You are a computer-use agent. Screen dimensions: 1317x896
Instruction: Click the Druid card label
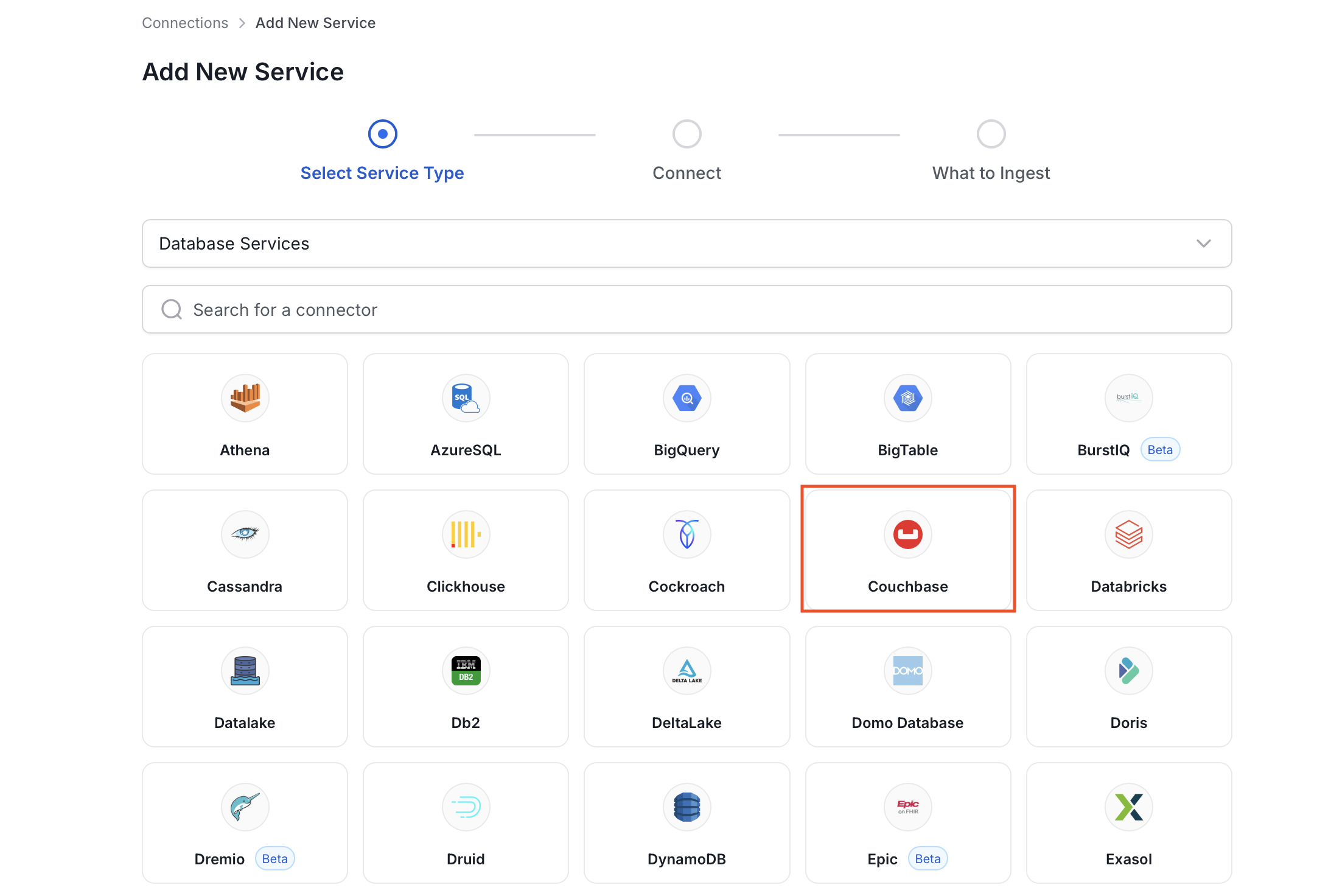point(466,859)
